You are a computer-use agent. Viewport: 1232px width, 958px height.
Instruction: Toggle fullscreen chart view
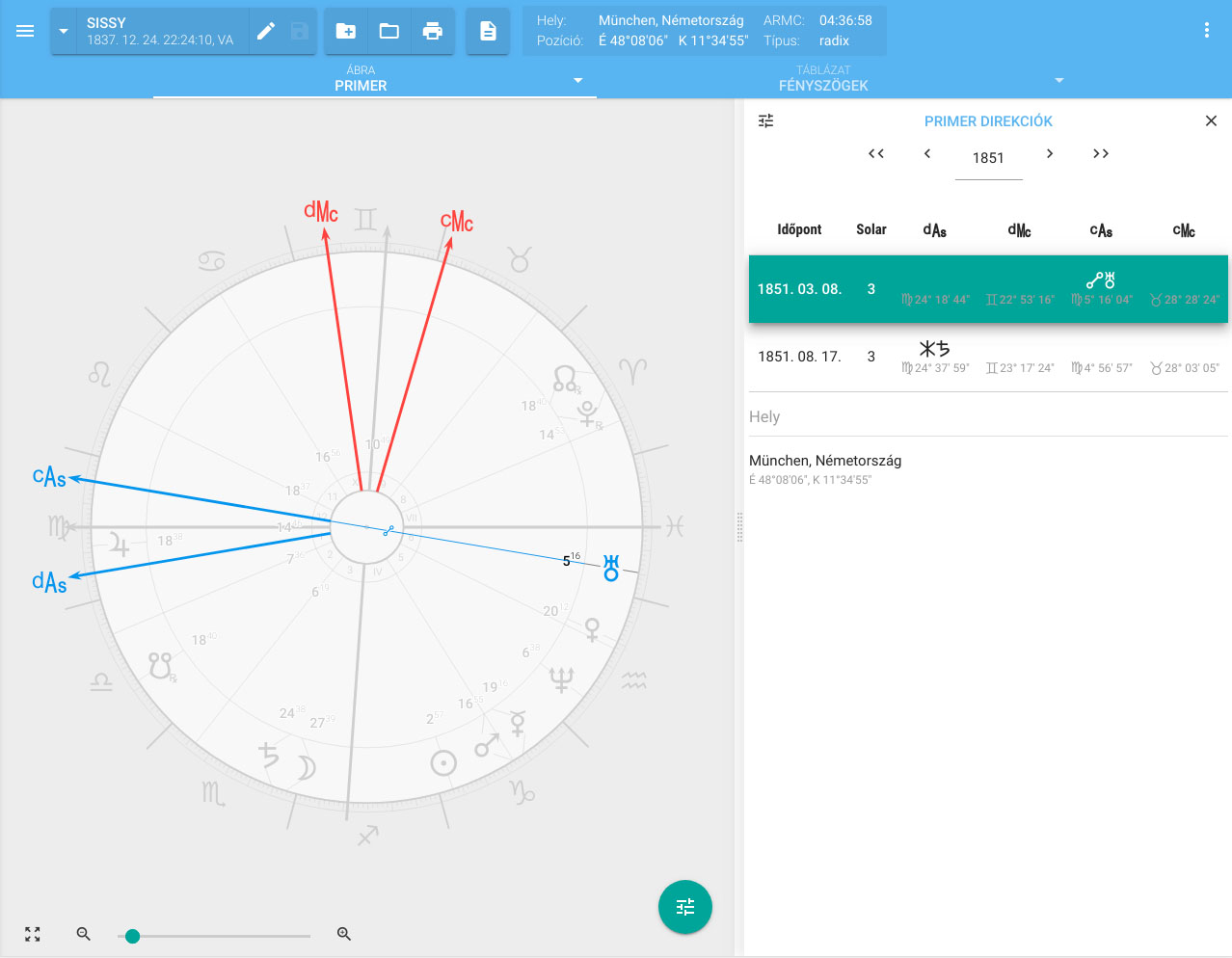33,934
